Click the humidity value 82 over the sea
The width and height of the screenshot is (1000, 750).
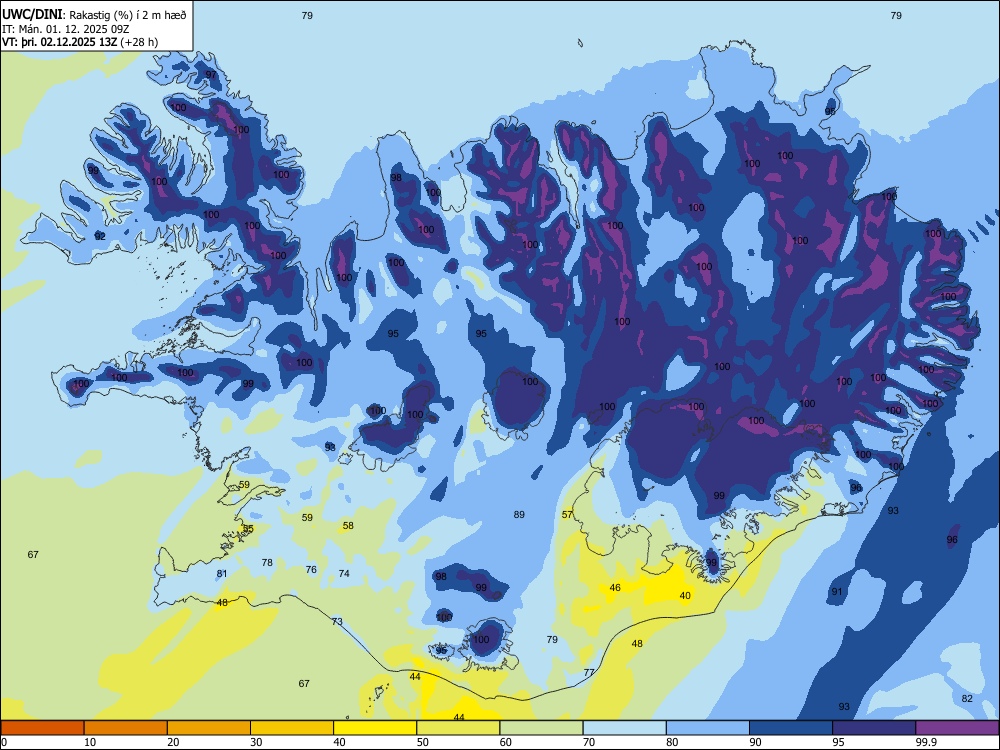tap(967, 698)
